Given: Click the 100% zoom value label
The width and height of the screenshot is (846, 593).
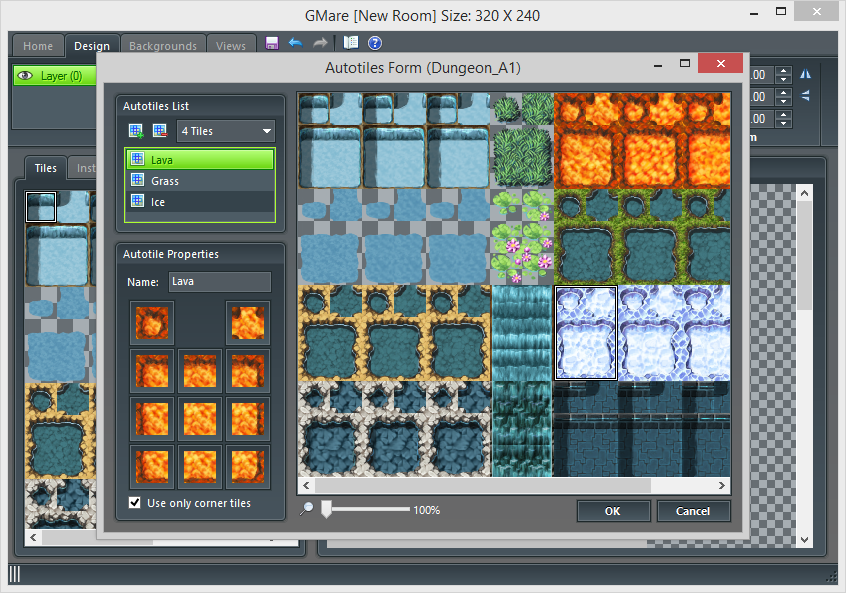Looking at the screenshot, I should point(427,510).
